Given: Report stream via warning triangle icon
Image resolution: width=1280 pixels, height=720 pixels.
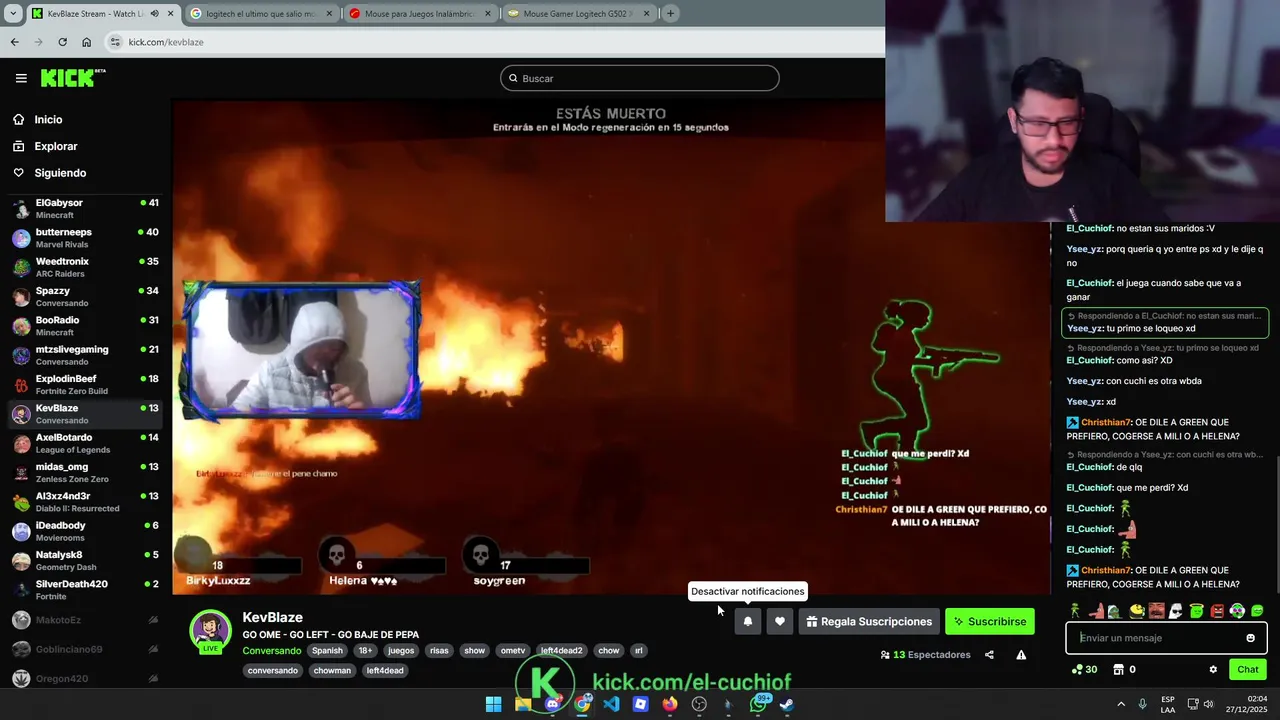Looking at the screenshot, I should click(1021, 655).
